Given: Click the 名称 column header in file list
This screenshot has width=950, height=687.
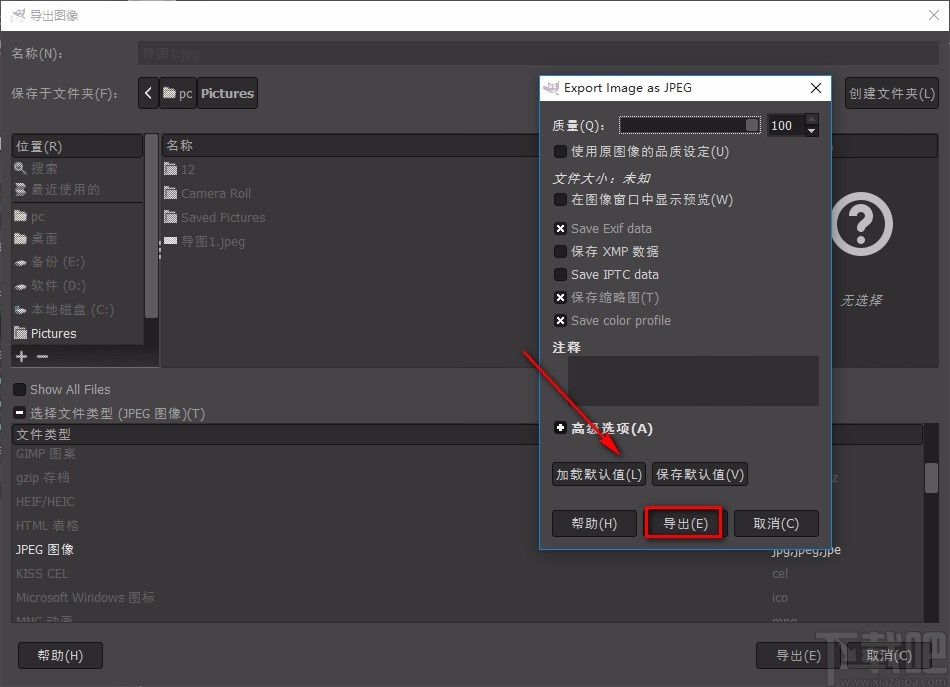Looking at the screenshot, I should tap(350, 145).
